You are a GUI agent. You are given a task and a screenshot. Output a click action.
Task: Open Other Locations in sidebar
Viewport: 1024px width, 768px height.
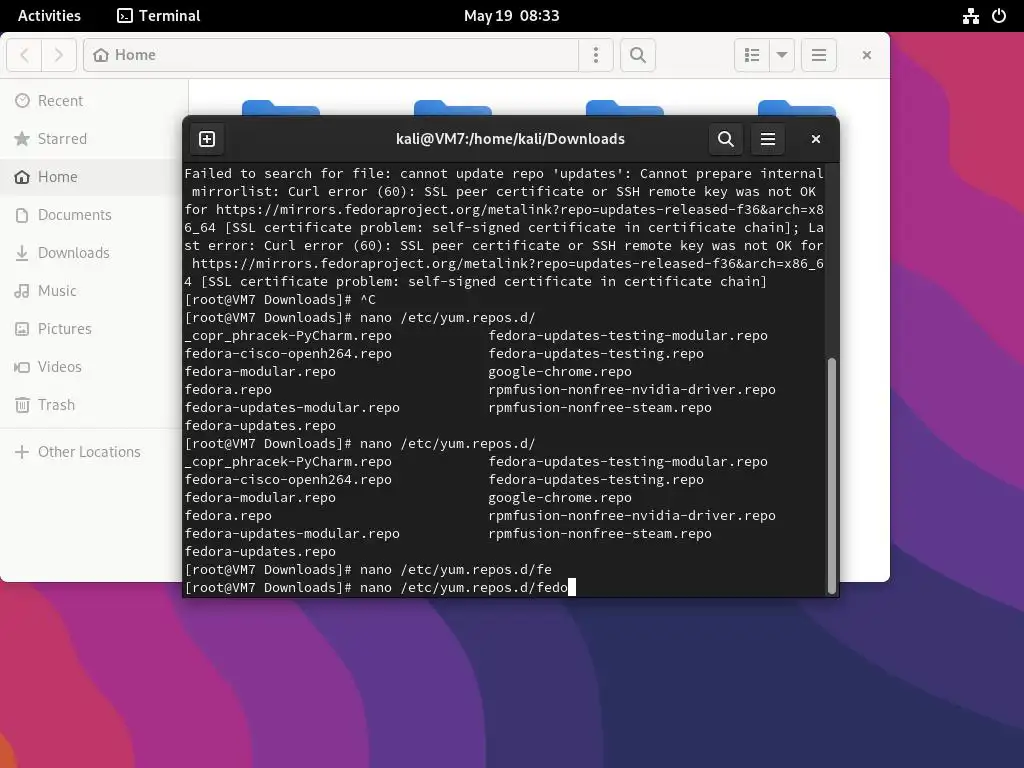pos(94,452)
